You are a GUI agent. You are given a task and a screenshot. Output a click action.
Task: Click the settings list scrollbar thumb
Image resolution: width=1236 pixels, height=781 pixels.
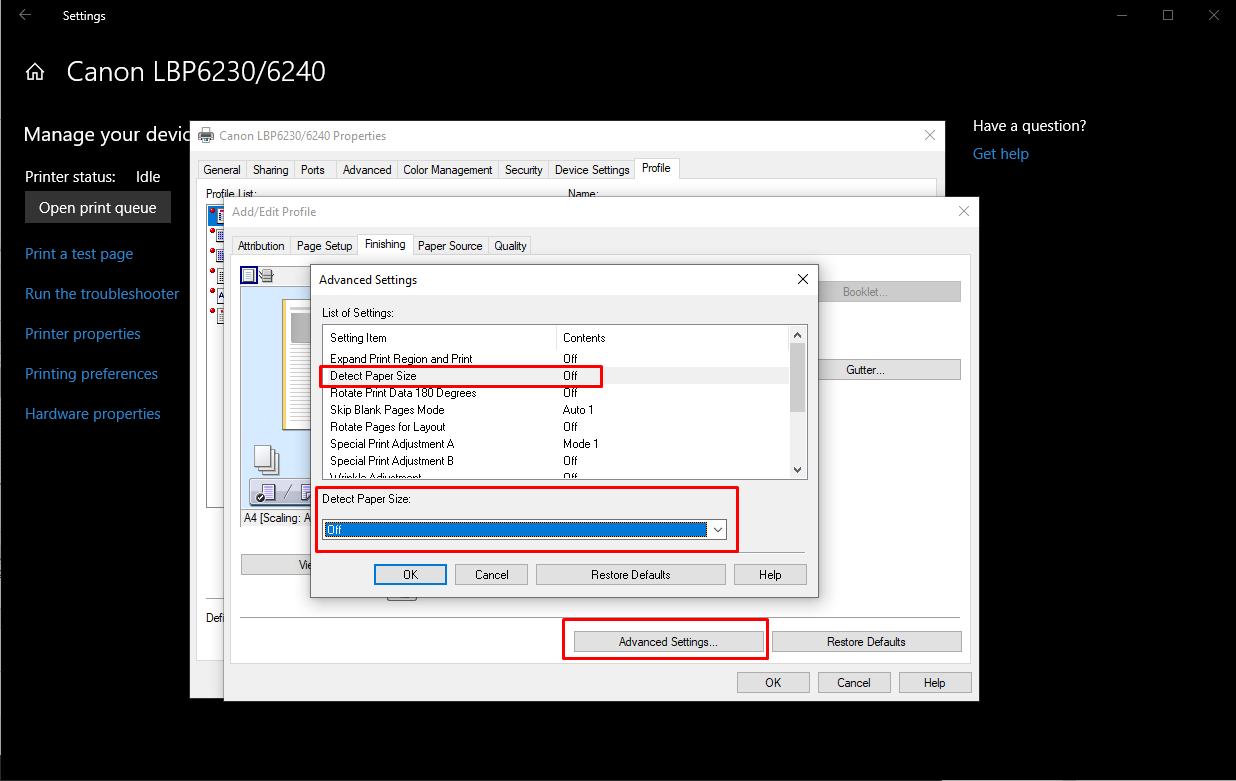point(797,377)
